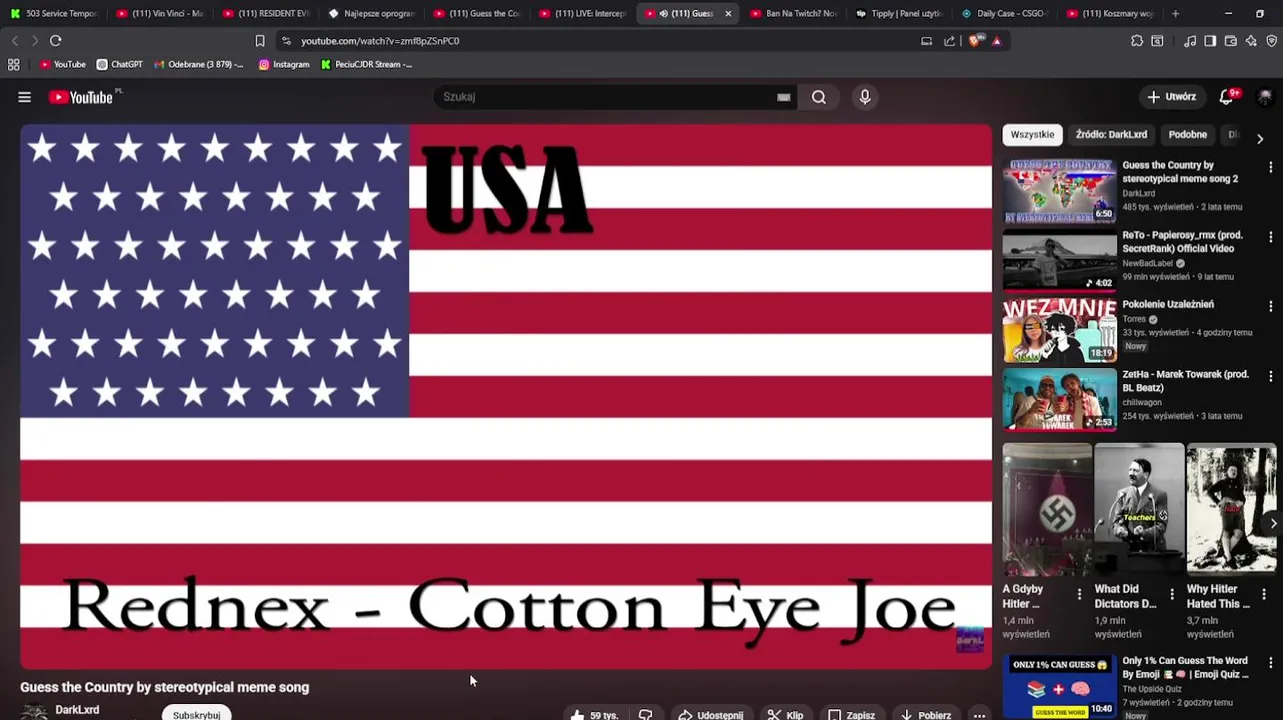Open the on-screen keyboard icon in search
This screenshot has height=720, width=1283.
point(784,97)
